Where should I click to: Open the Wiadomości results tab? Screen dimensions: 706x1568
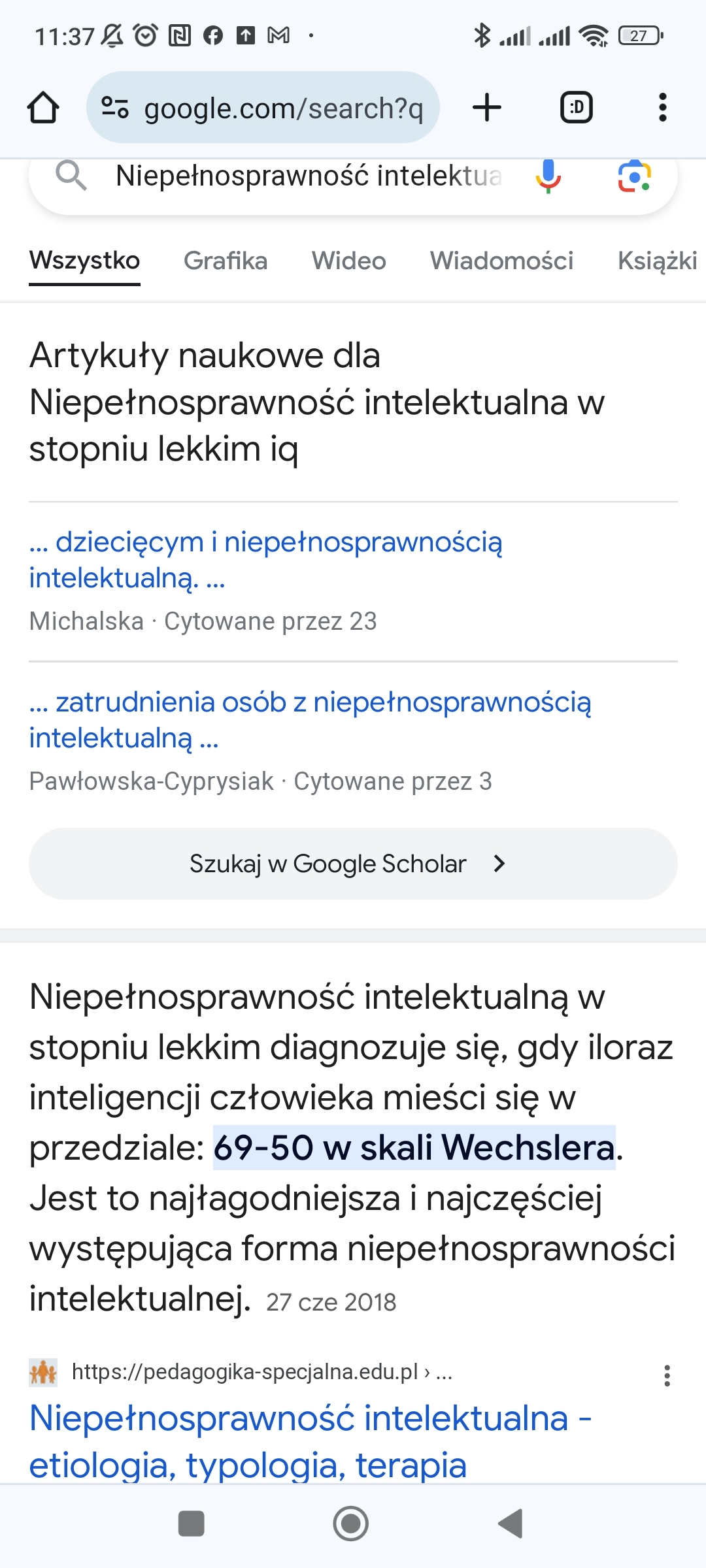pos(501,261)
